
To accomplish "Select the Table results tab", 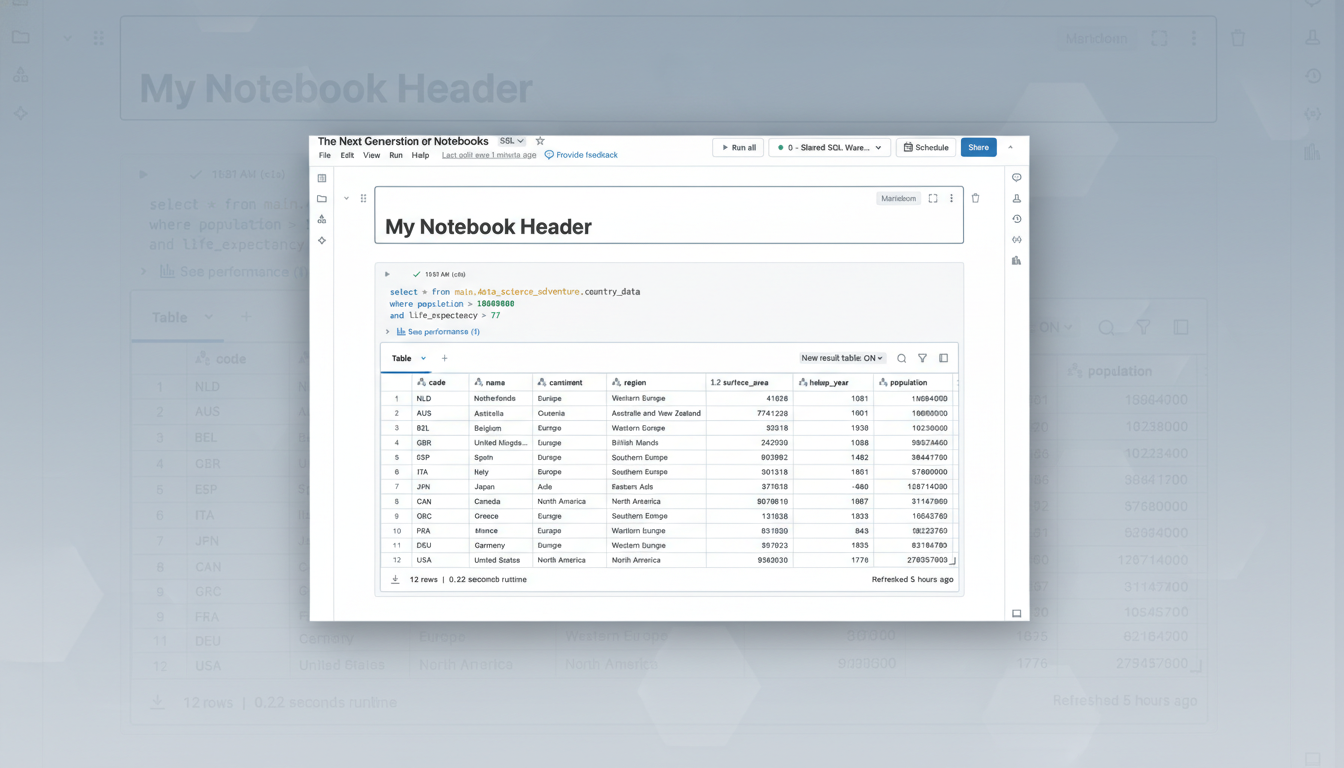I will 403,357.
